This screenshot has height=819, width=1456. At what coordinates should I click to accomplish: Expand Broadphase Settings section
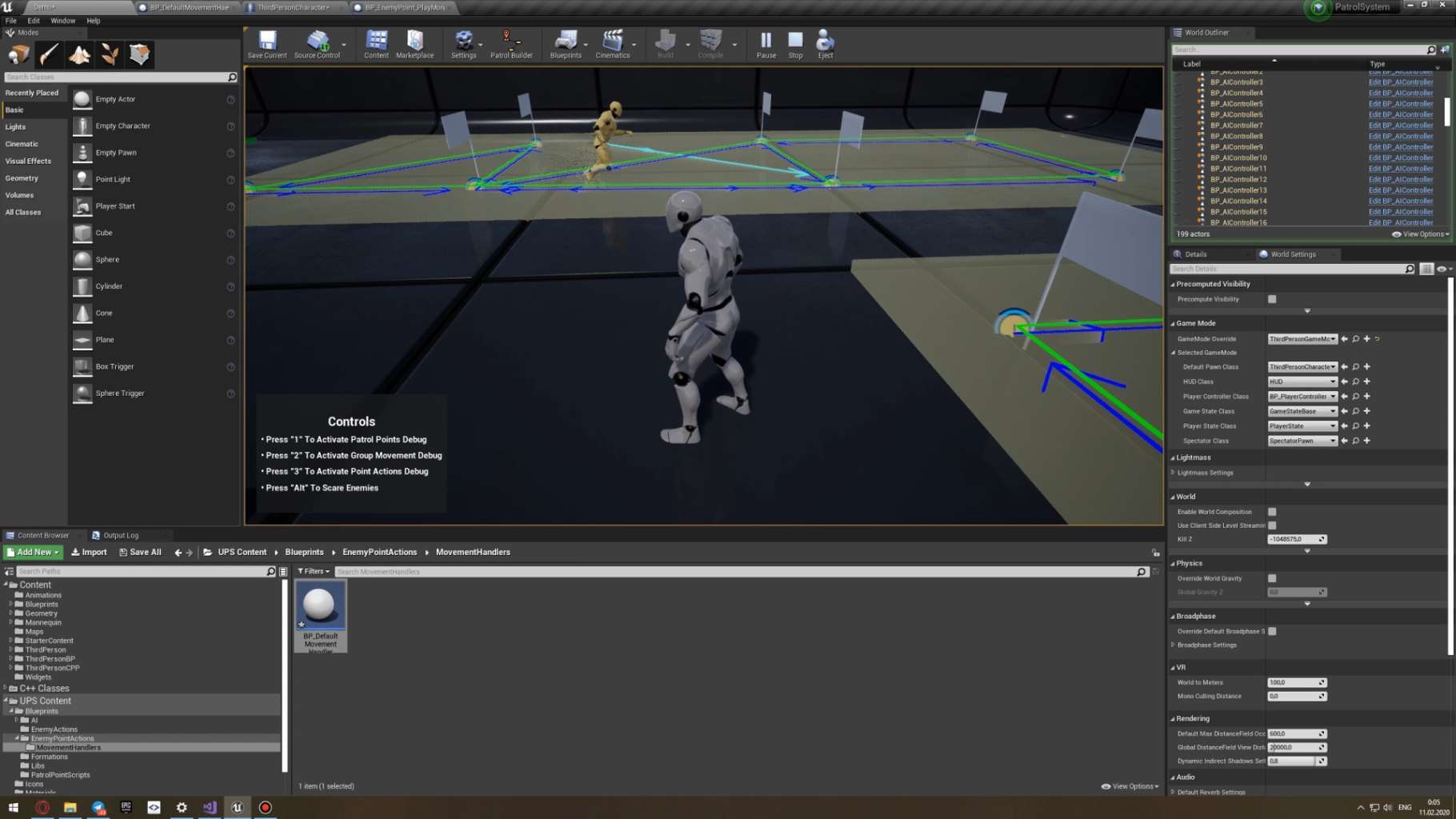1174,645
